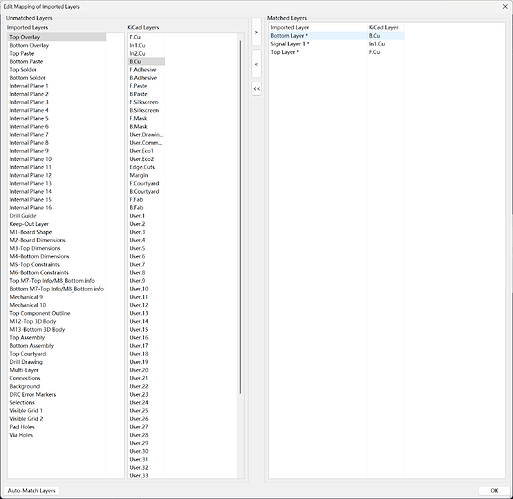The width and height of the screenshot is (513, 499).
Task: Close the Edit Mapping dialog window
Action: pos(505,6)
